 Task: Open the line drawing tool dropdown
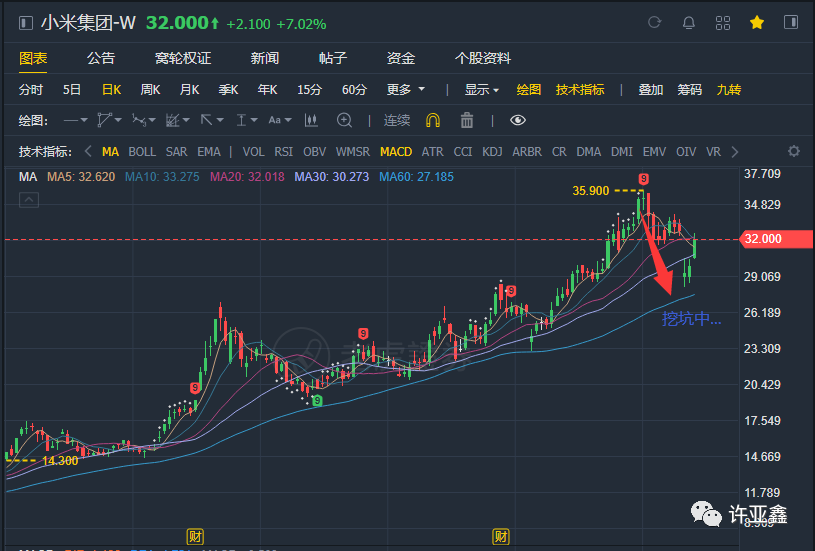click(75, 121)
